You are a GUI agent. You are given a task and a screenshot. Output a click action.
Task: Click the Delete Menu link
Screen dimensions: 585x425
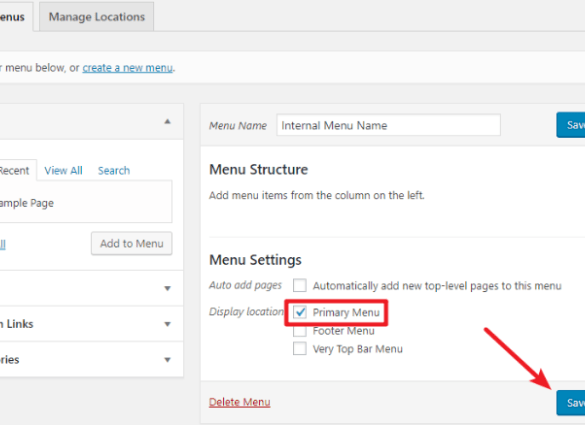pos(240,402)
